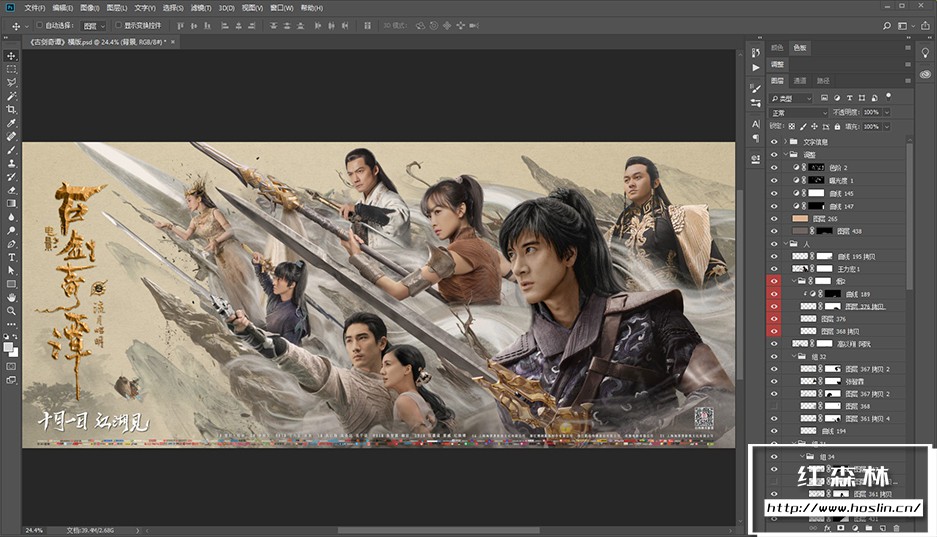Select the Healing Brush tool

[x=11, y=136]
